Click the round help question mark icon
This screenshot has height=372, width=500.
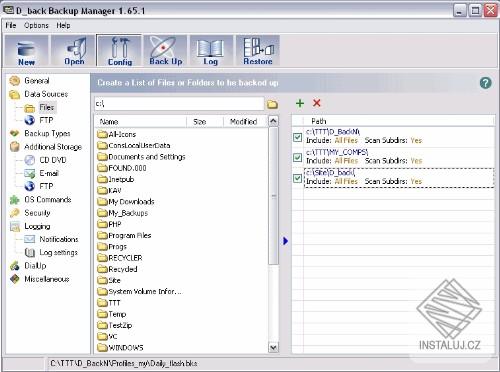(485, 83)
